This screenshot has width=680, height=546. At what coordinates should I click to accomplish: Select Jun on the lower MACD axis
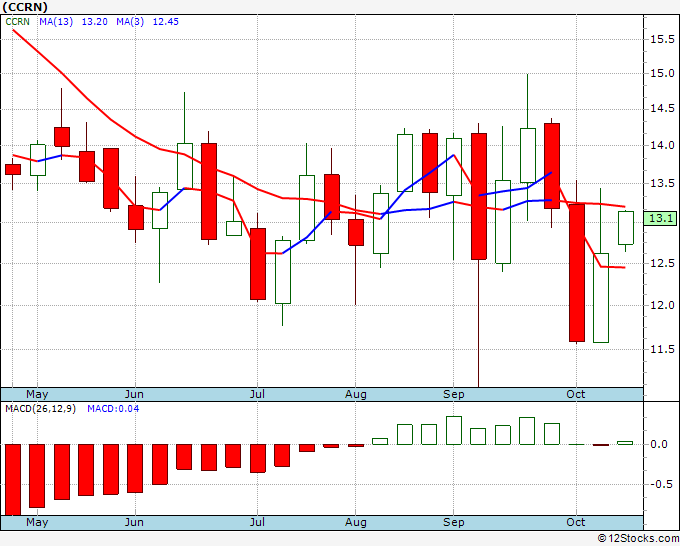[134, 522]
